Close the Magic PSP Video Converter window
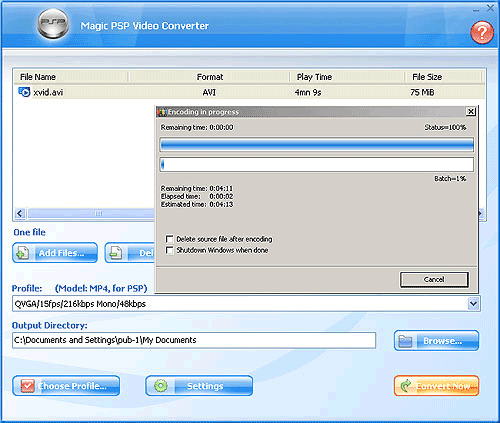This screenshot has height=423, width=500. [490, 8]
